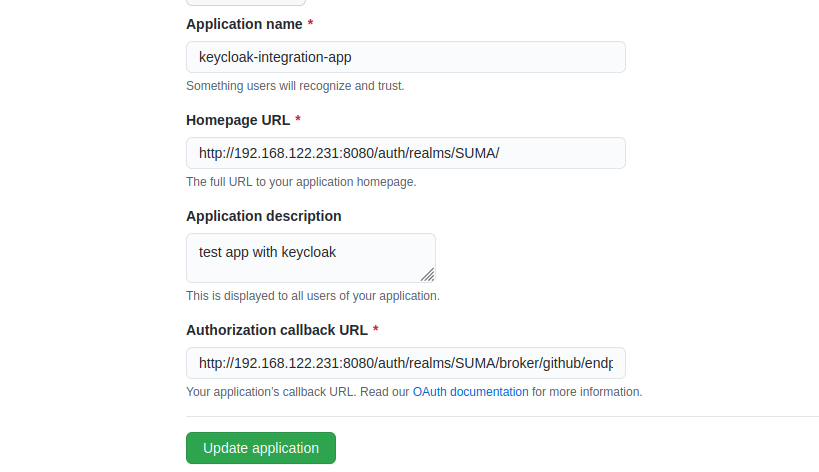Open the OAuth documentation link
The image size is (819, 472).
click(470, 392)
